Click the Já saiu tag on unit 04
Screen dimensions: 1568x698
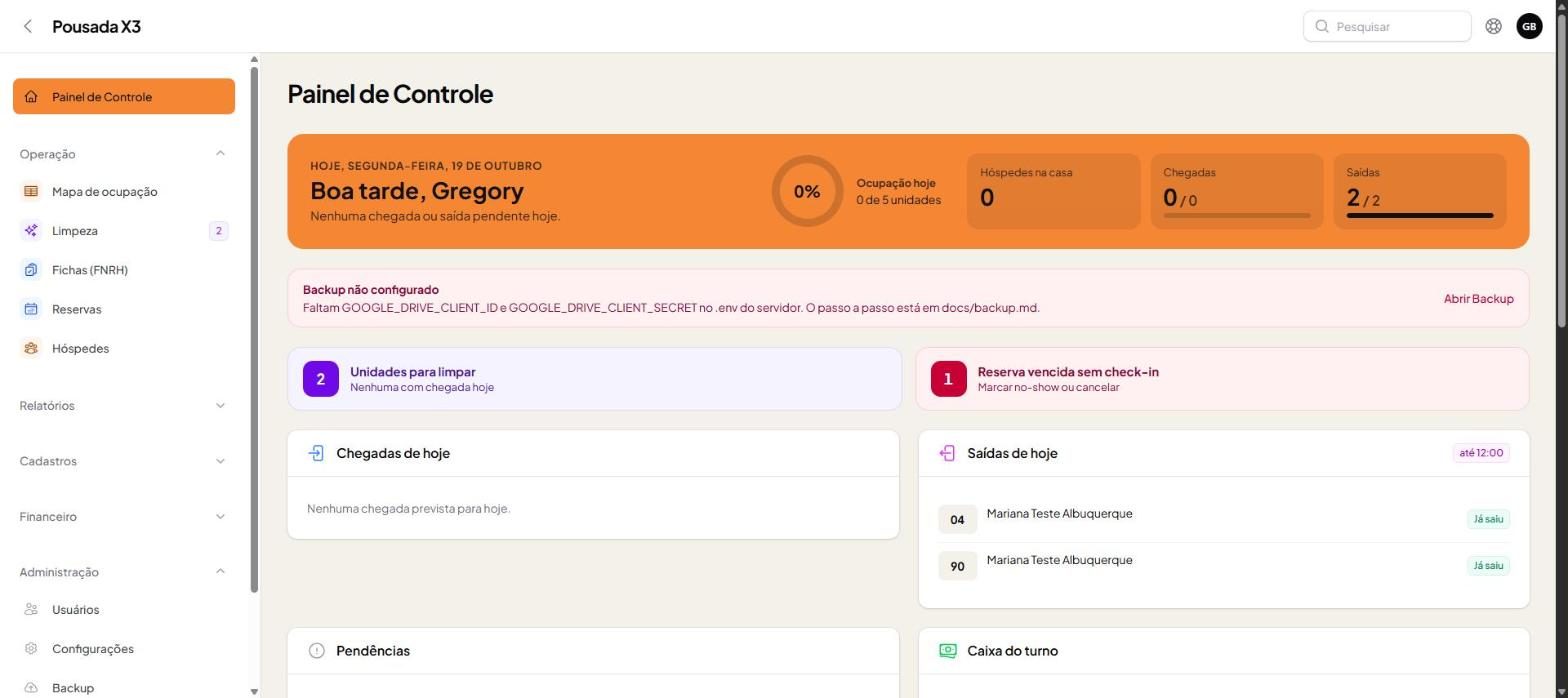coord(1488,519)
